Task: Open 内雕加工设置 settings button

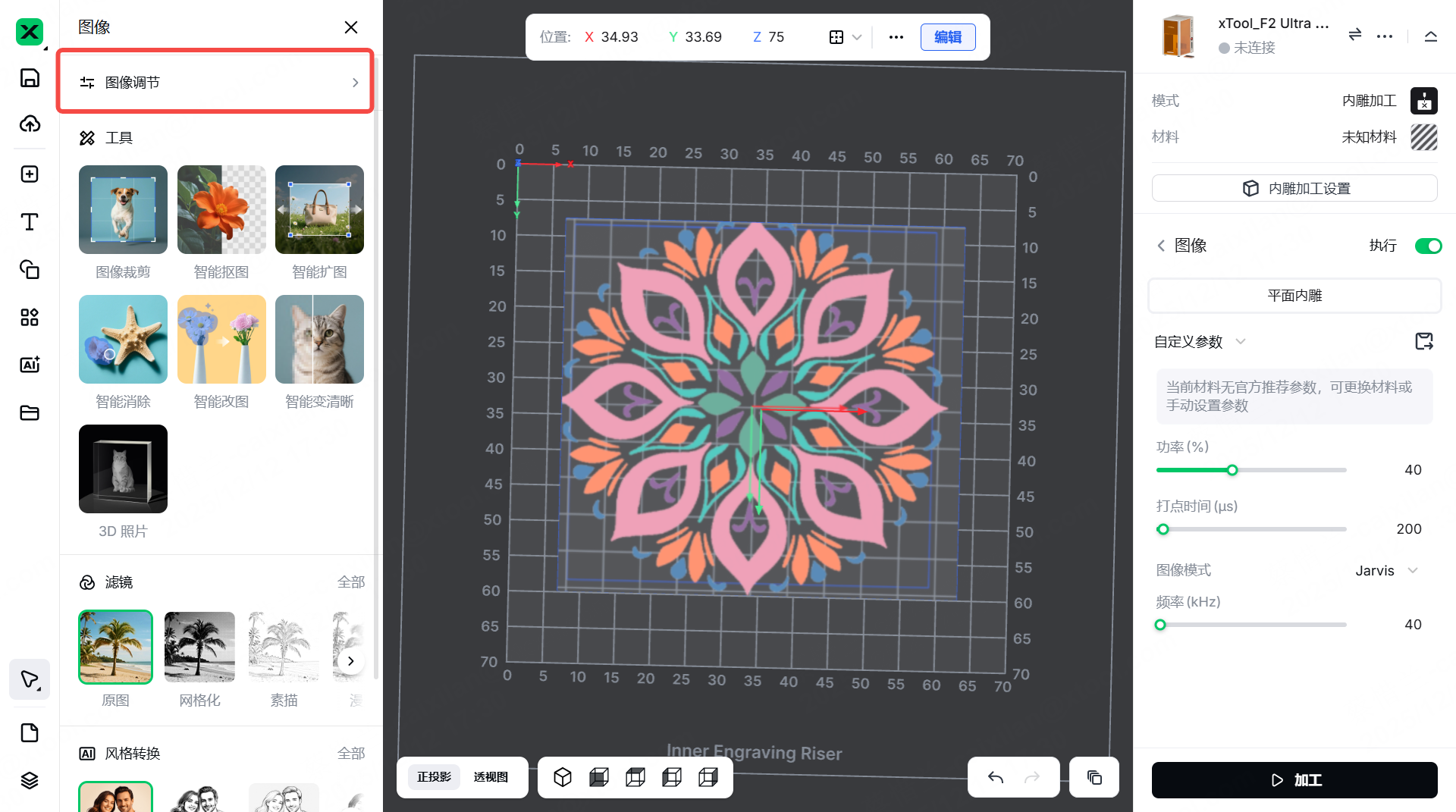Action: click(1294, 188)
